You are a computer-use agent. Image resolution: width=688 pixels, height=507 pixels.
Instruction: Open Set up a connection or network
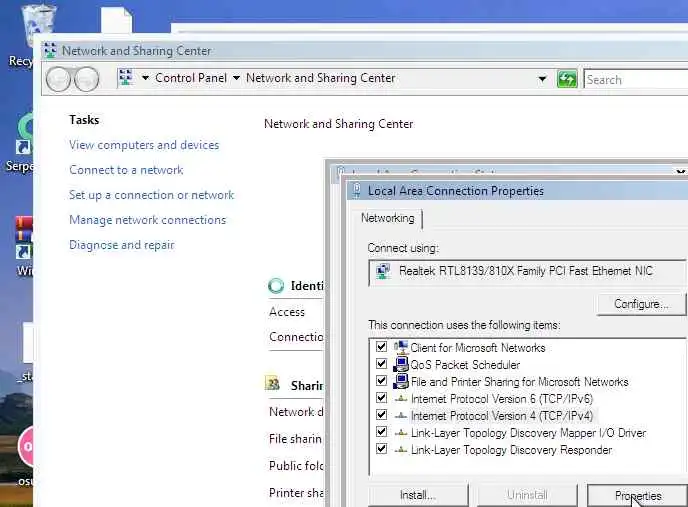(x=151, y=195)
